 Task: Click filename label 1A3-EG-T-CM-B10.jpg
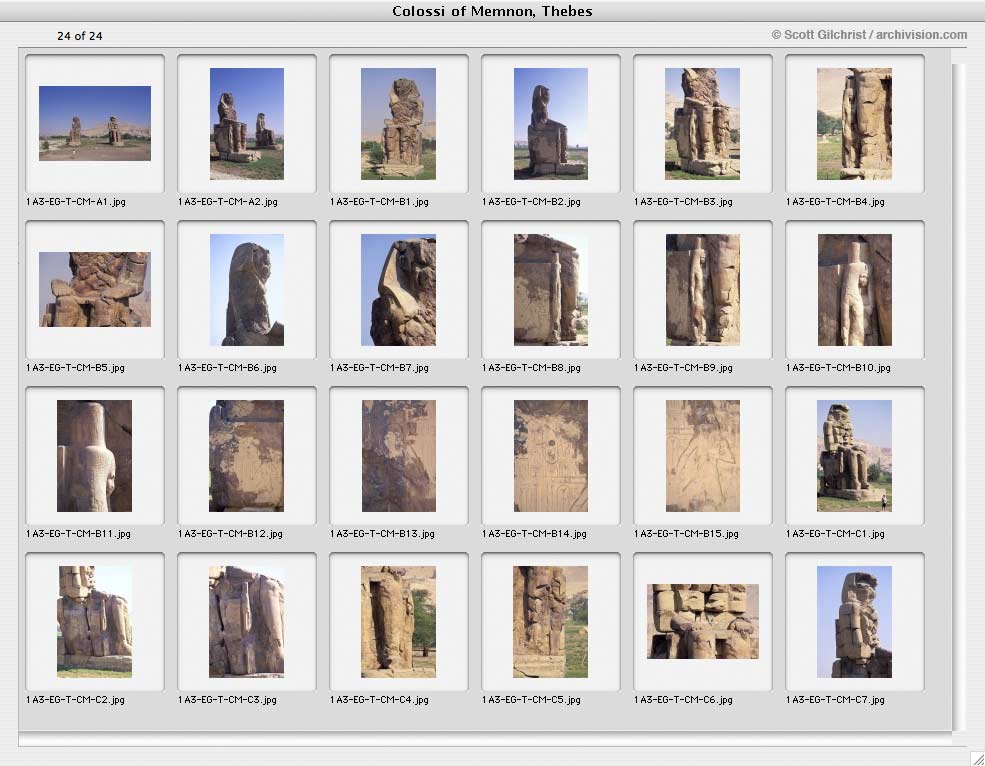[839, 368]
